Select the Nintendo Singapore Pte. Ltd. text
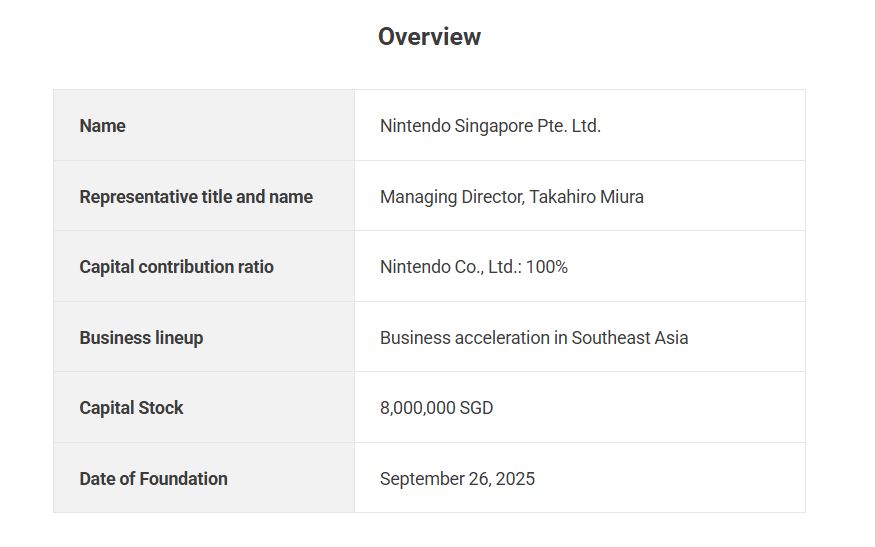 pos(490,126)
